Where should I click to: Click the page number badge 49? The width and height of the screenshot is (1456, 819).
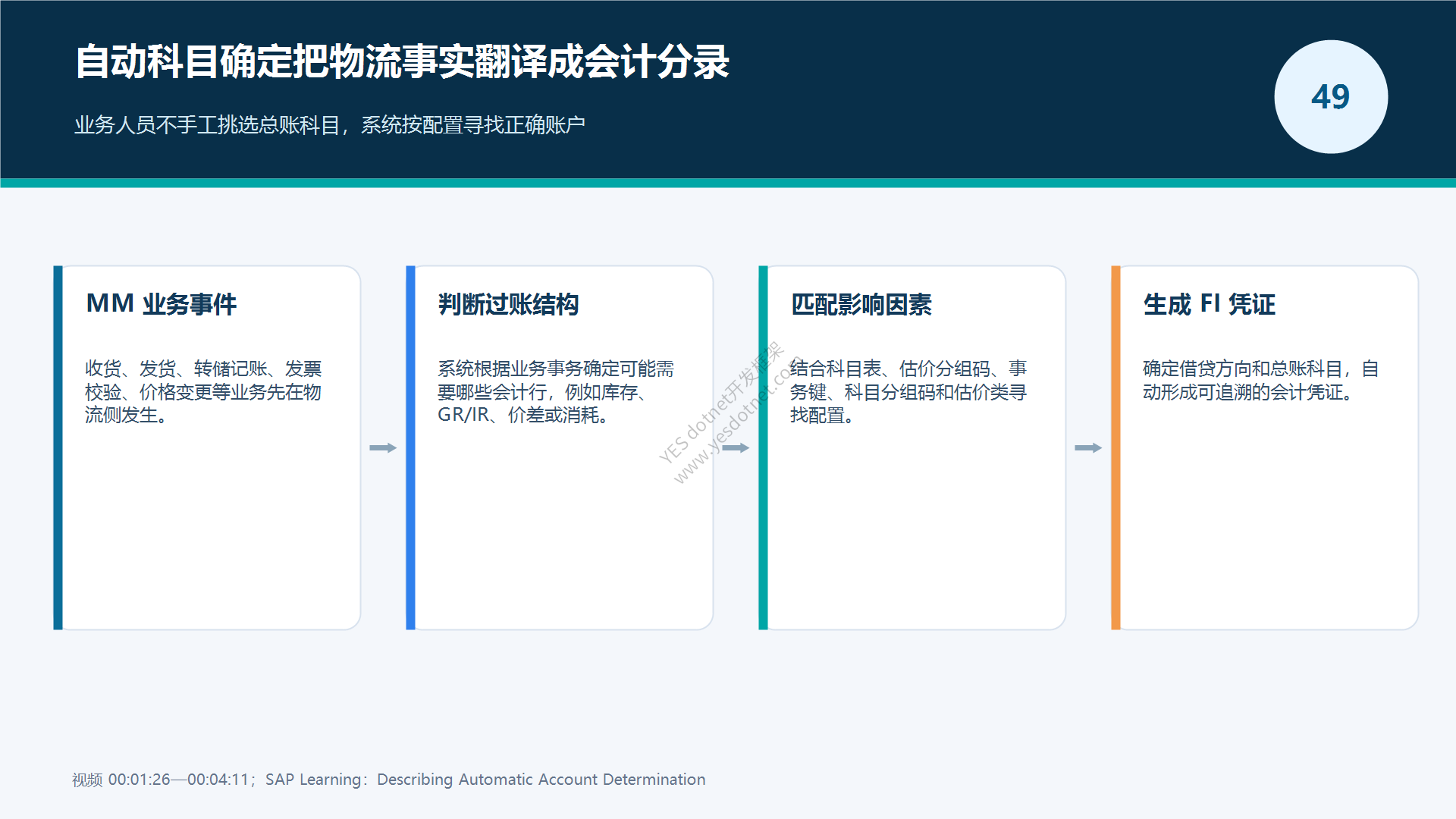[x=1331, y=97]
